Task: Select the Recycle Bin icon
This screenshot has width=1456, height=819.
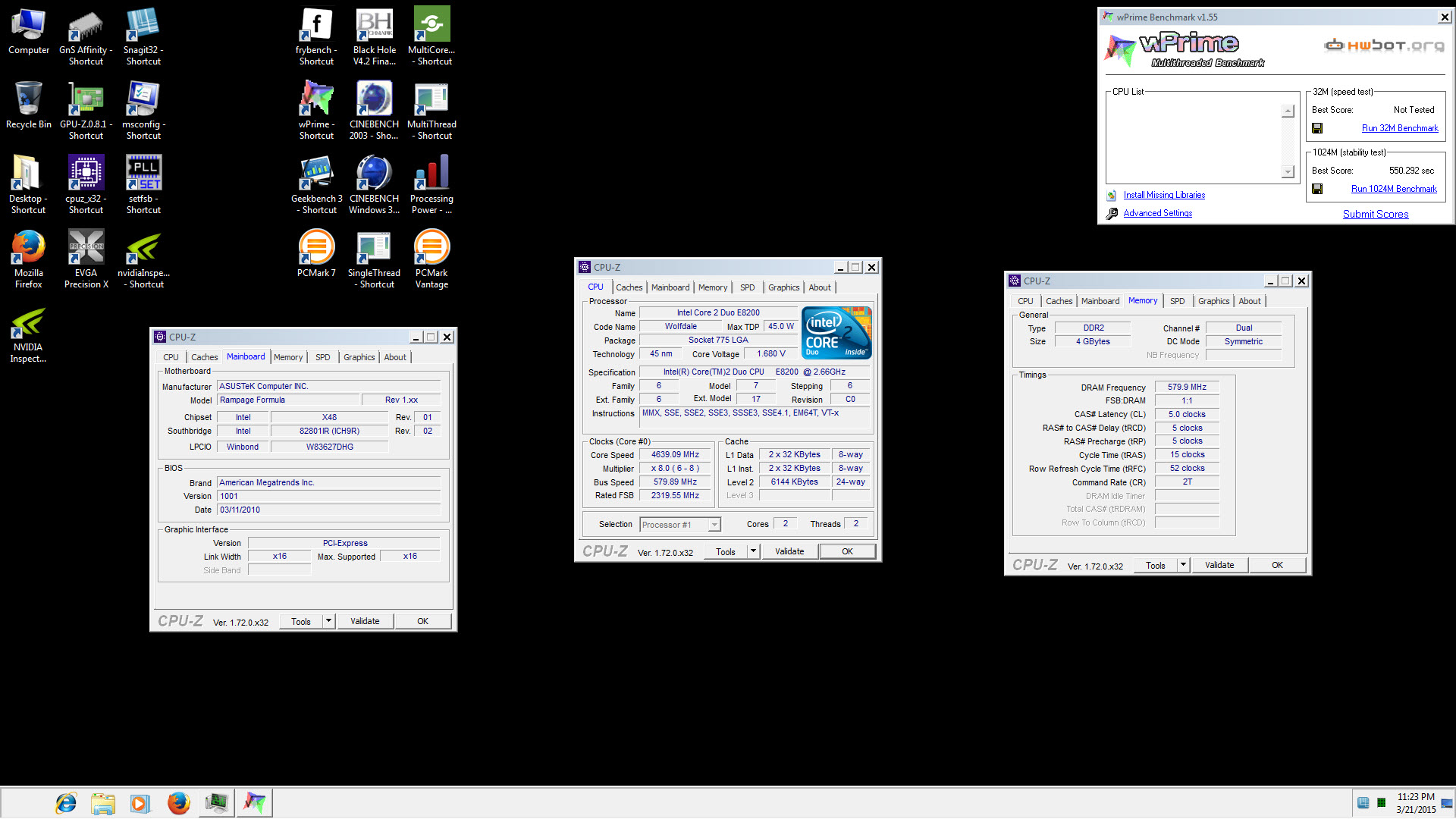Action: click(29, 105)
